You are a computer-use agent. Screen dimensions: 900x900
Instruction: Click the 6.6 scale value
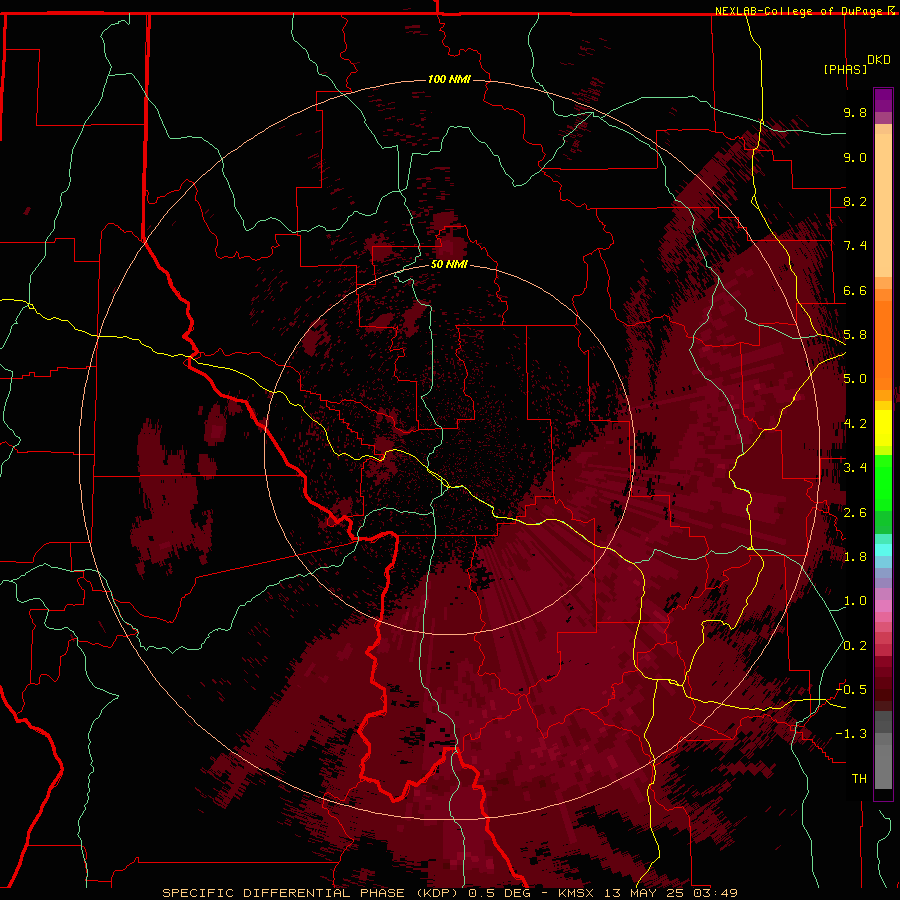pos(855,290)
